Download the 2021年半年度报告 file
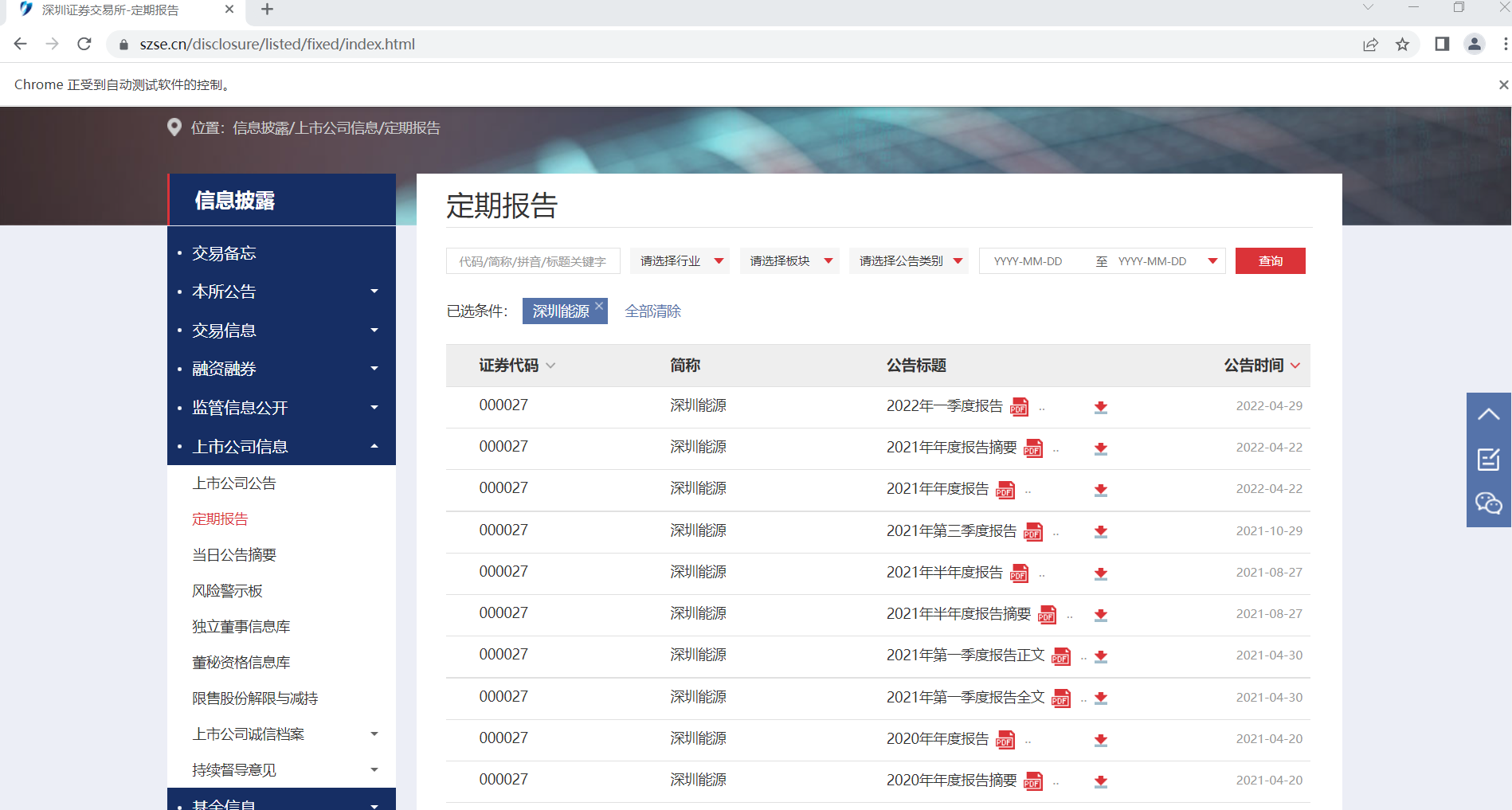This screenshot has height=810, width=1512. click(1101, 573)
